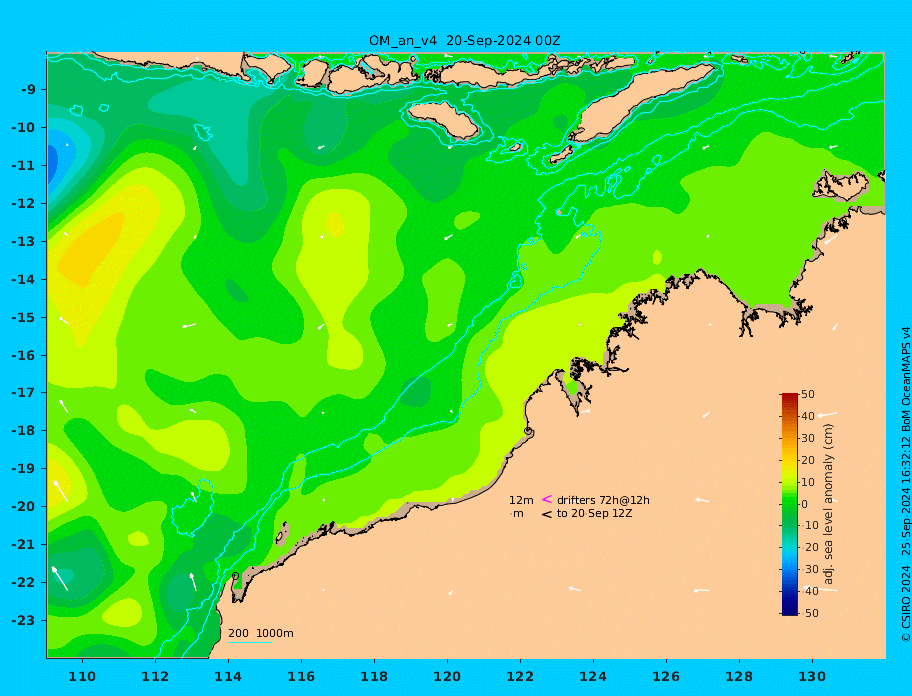The height and width of the screenshot is (696, 912).
Task: Select the 'to 20 Sep 12Z' legend text
Action: pos(594,513)
